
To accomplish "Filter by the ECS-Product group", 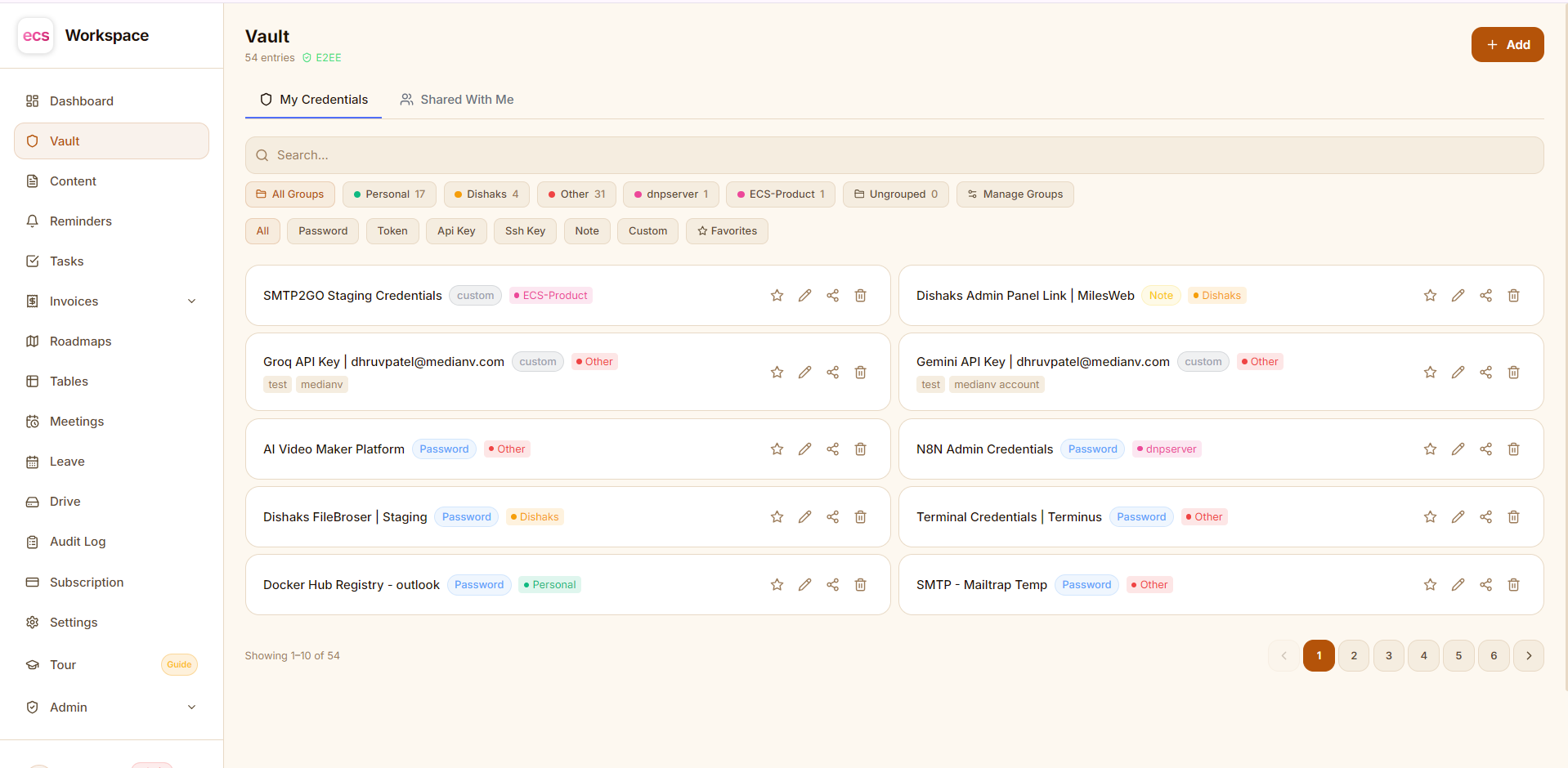I will 780,194.
